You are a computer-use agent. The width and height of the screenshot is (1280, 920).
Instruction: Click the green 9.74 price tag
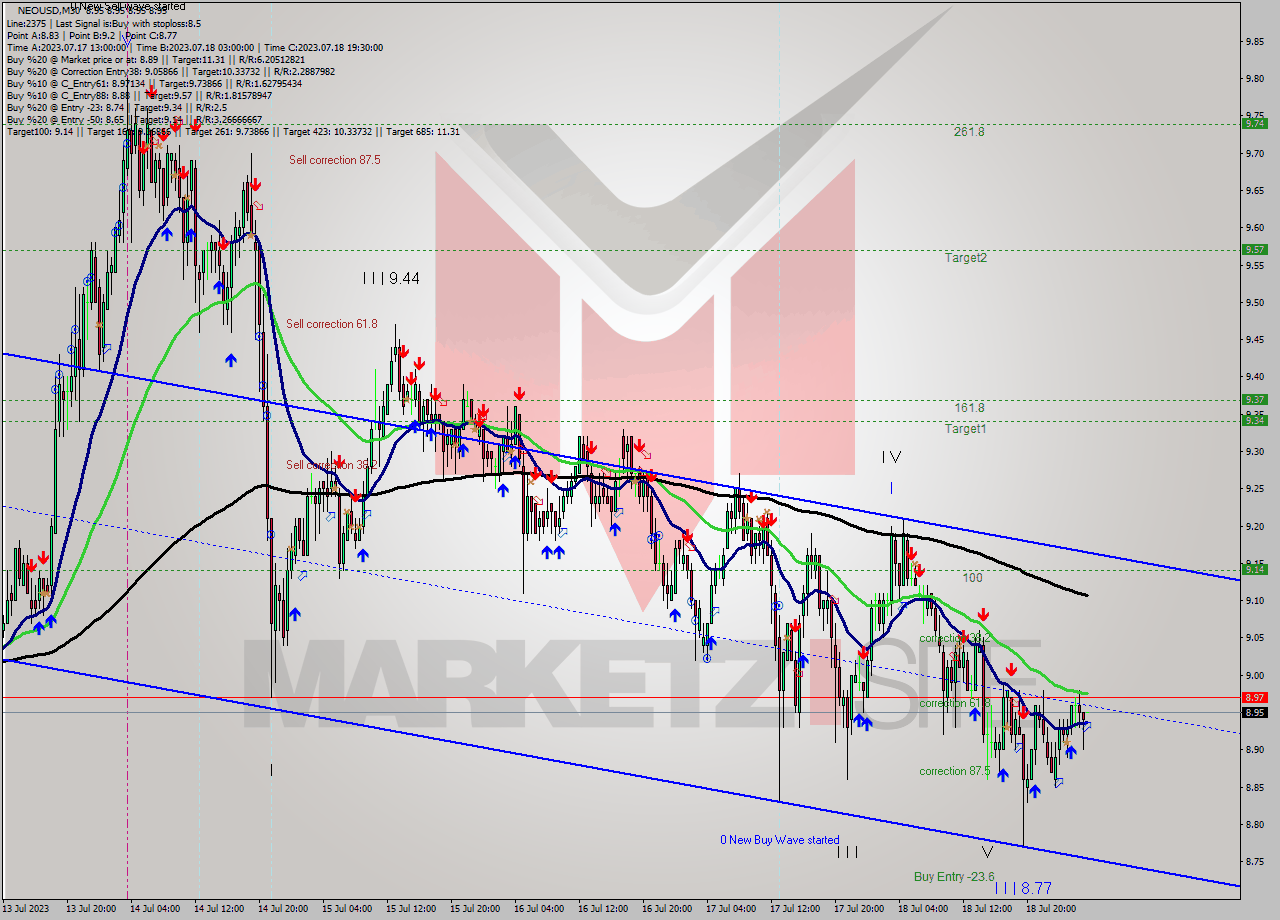pos(1254,124)
